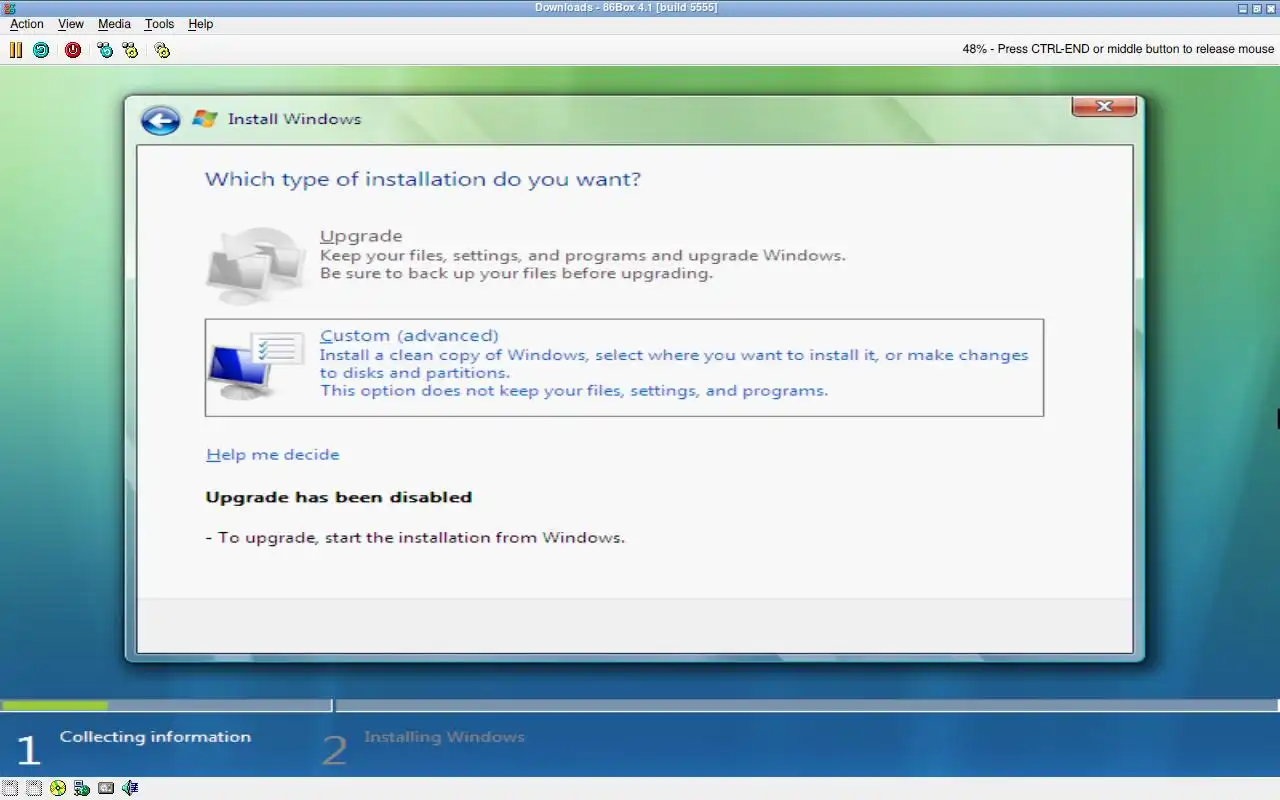
Task: Click 'Upgrade has been disabled' text
Action: click(339, 497)
